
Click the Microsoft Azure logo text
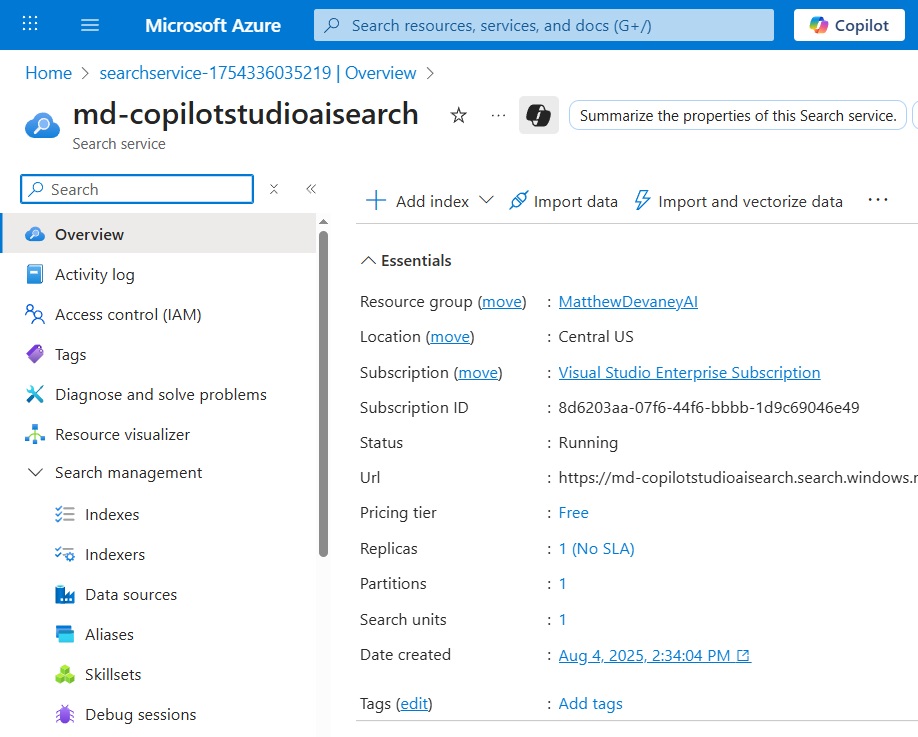[x=213, y=26]
